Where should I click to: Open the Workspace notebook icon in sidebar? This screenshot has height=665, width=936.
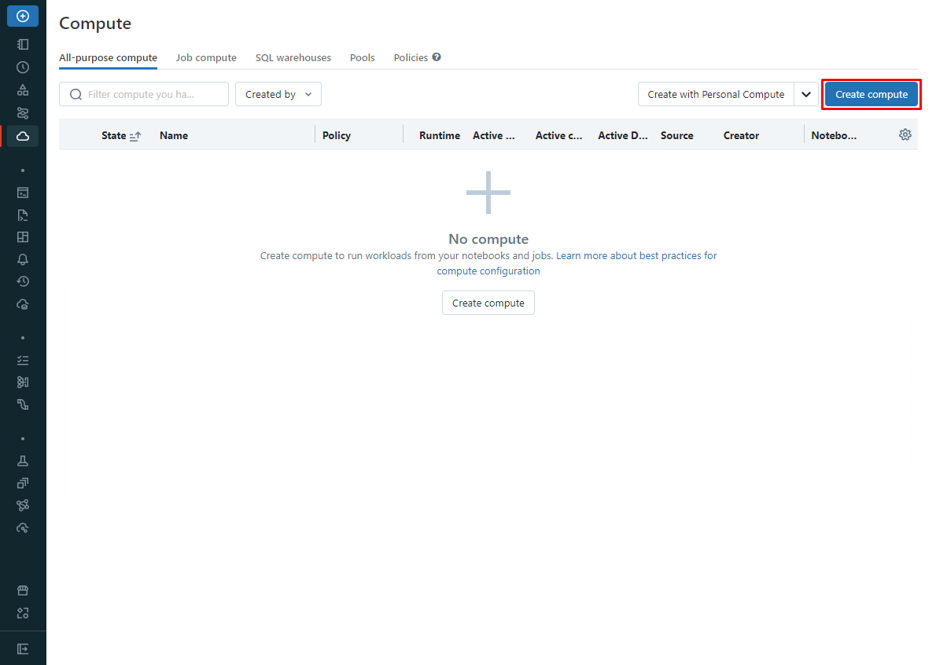click(x=23, y=44)
